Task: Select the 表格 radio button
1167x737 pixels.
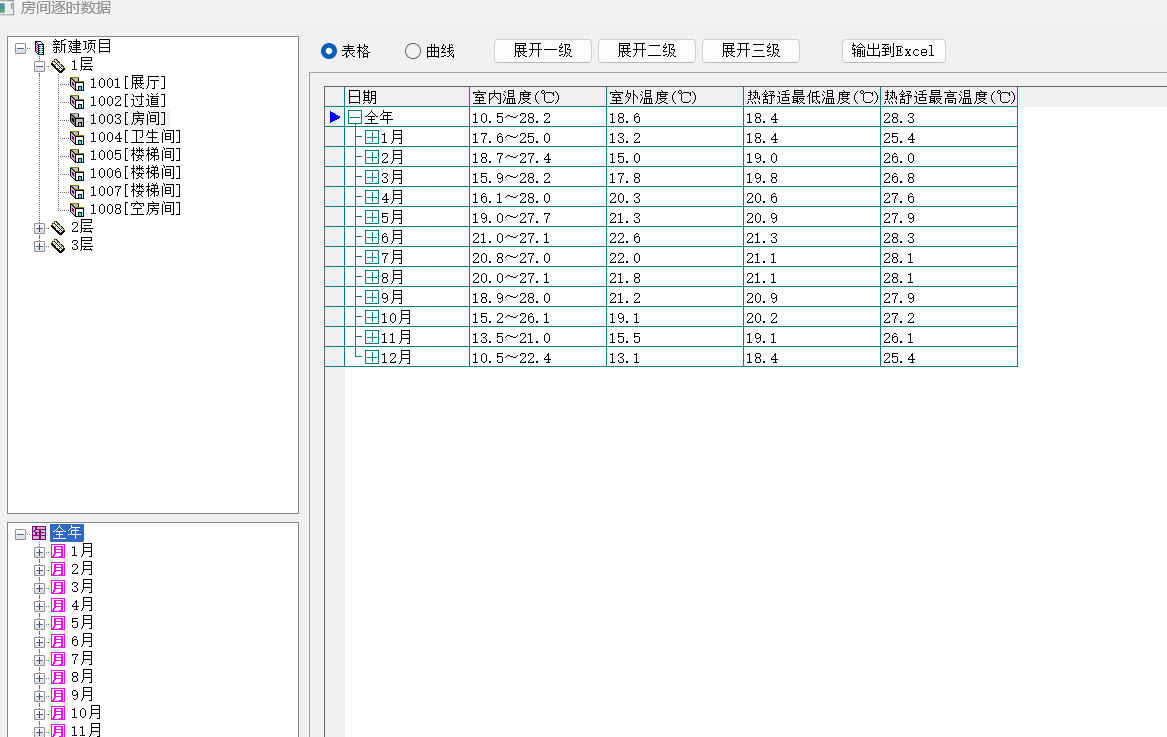Action: [328, 51]
